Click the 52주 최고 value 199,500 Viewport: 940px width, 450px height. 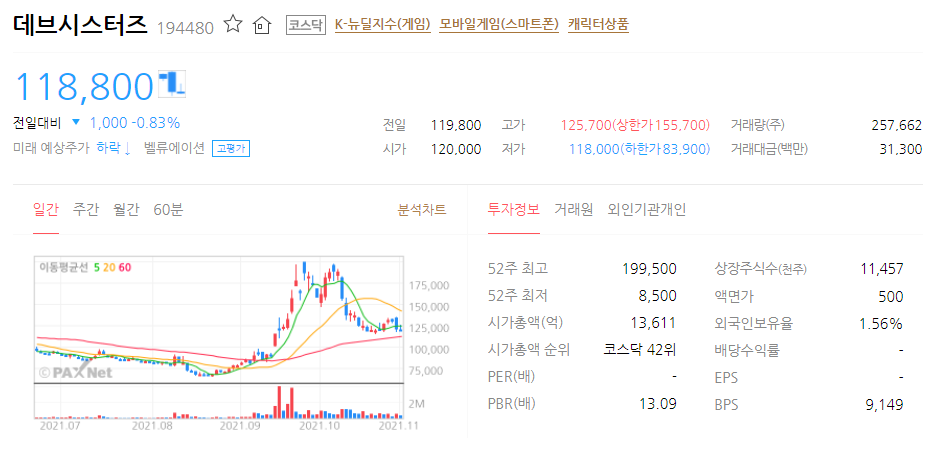coord(650,268)
